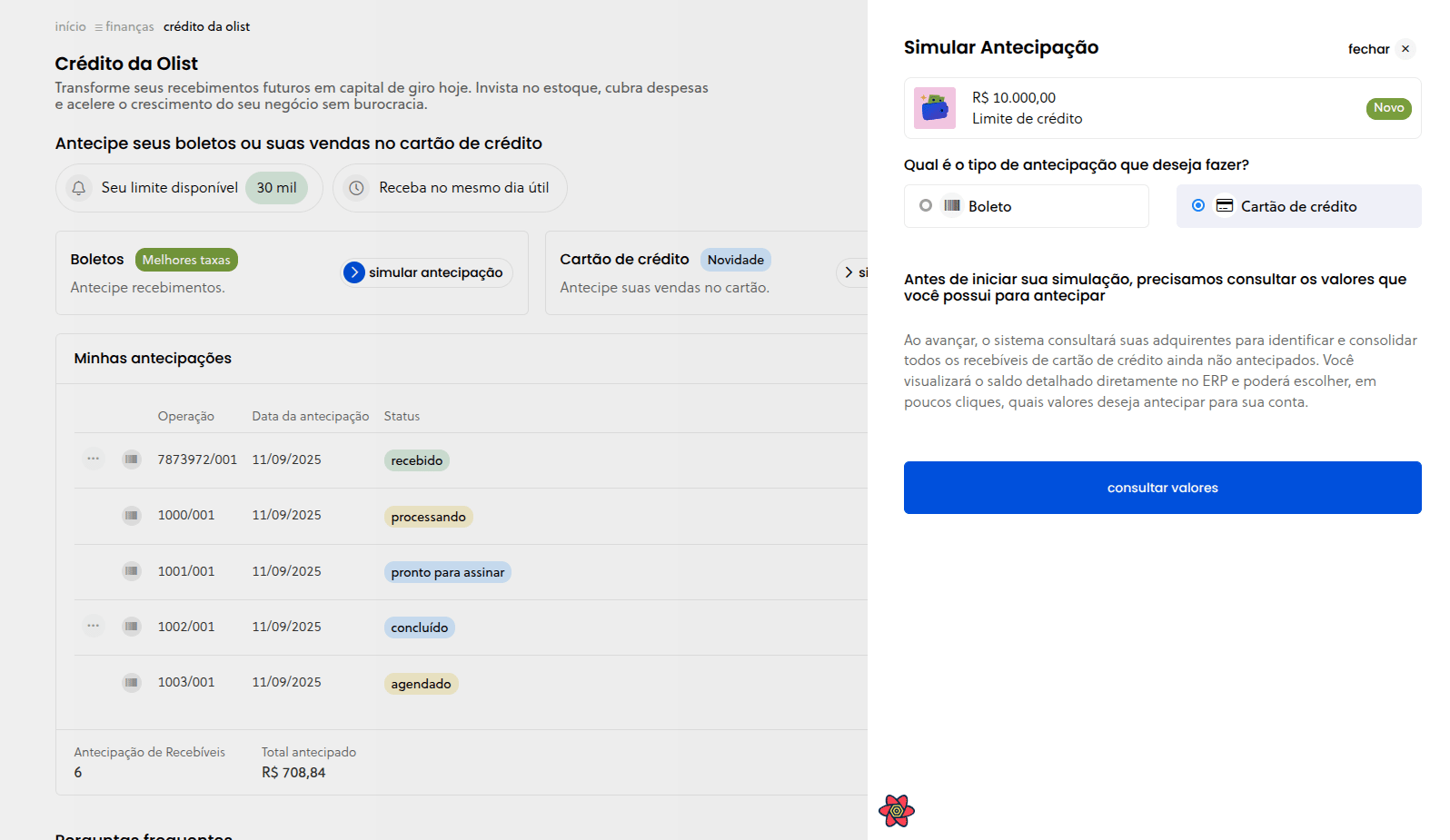Click barcode icon for row 1001/001
The image size is (1450, 840).
[132, 571]
